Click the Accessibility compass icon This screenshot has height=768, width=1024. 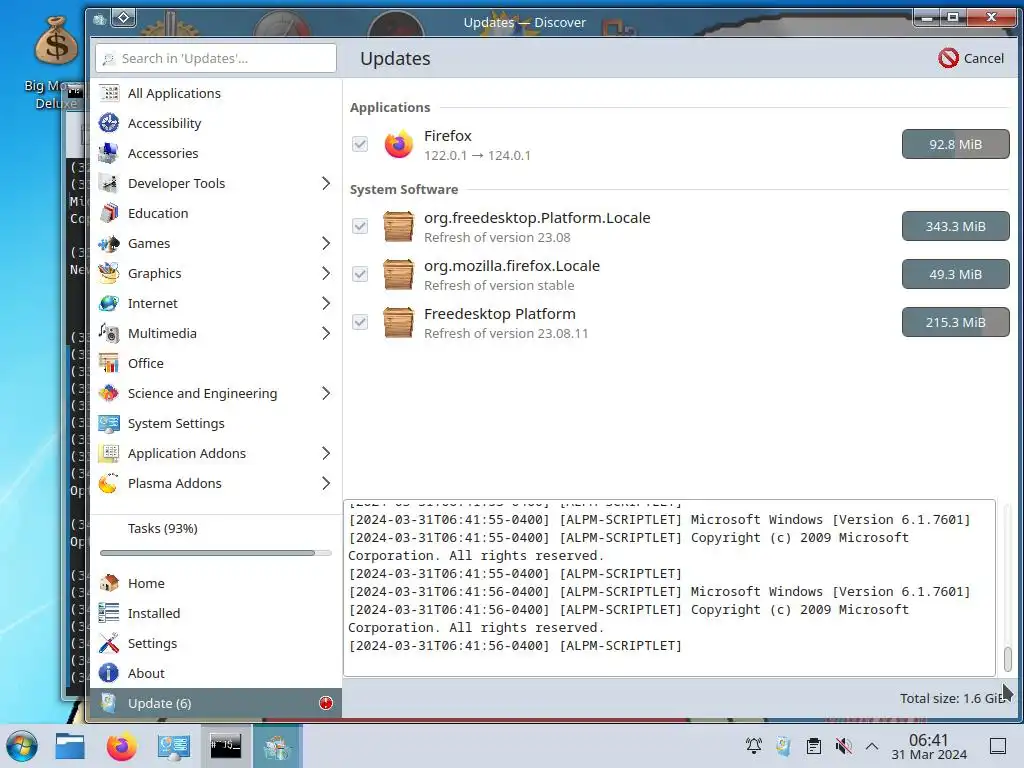coord(109,123)
